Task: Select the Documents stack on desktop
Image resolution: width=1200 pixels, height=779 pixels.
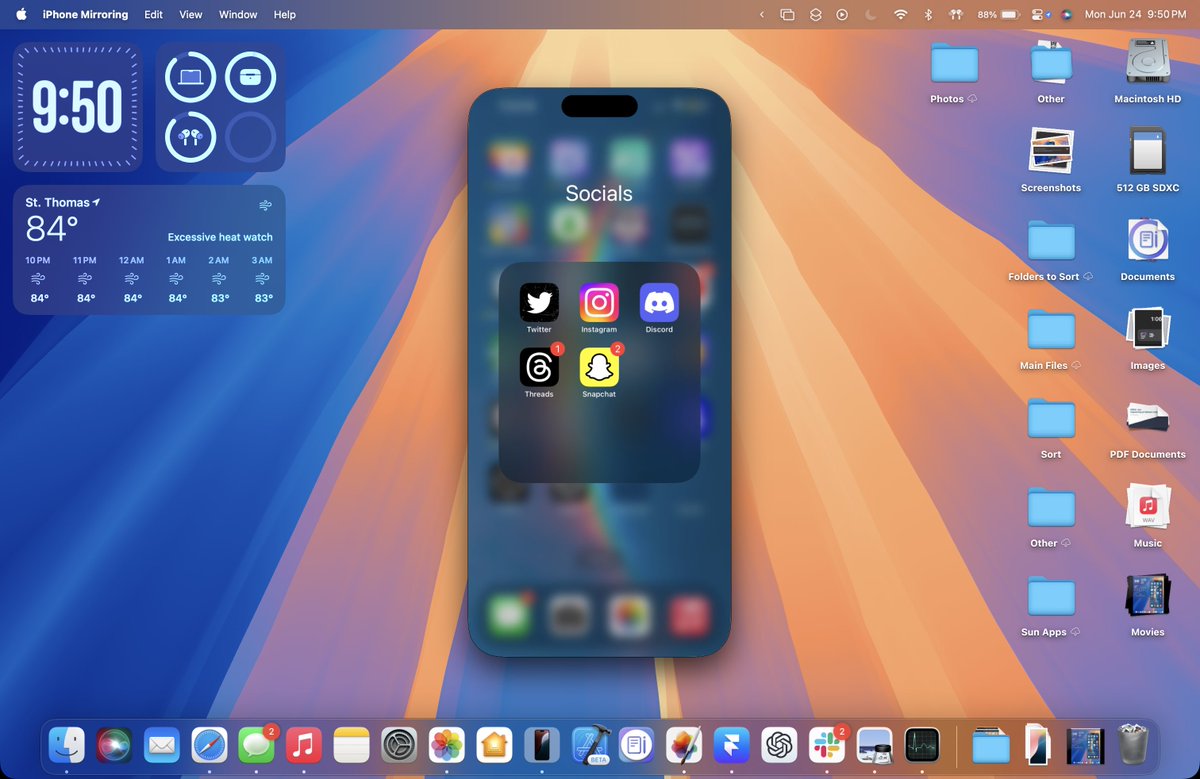Action: pos(1147,241)
